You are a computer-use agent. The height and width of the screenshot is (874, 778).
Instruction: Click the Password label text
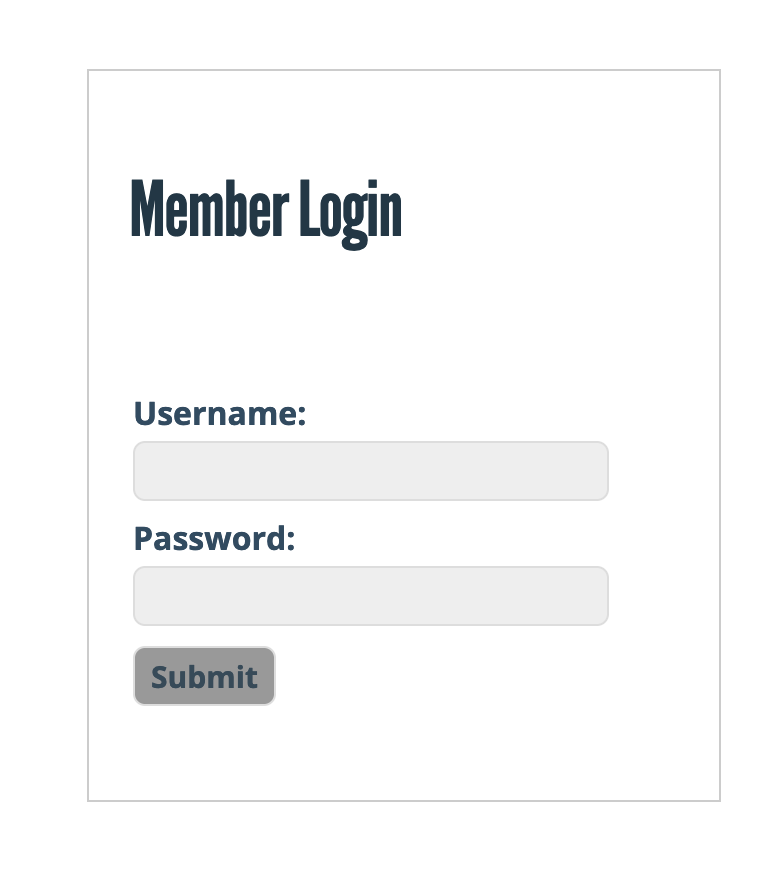click(214, 538)
